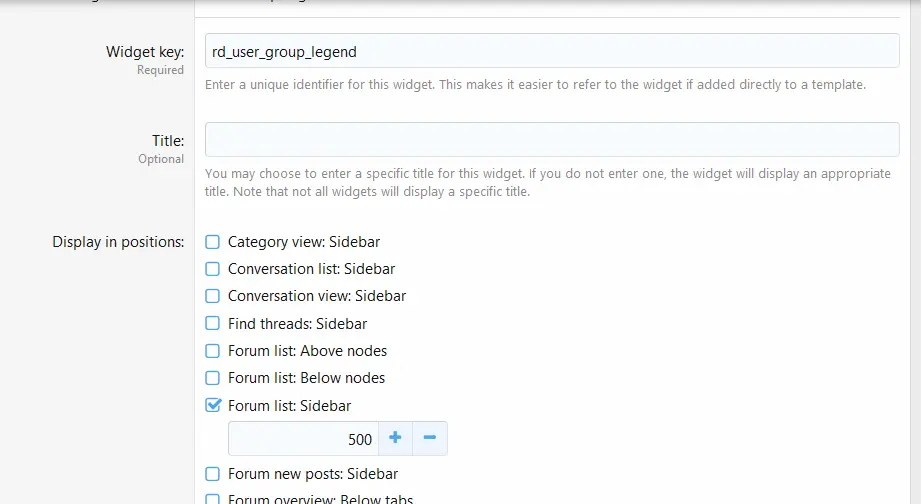Increase display order with plus icon
Viewport: 922px width, 504px height.
(395, 438)
